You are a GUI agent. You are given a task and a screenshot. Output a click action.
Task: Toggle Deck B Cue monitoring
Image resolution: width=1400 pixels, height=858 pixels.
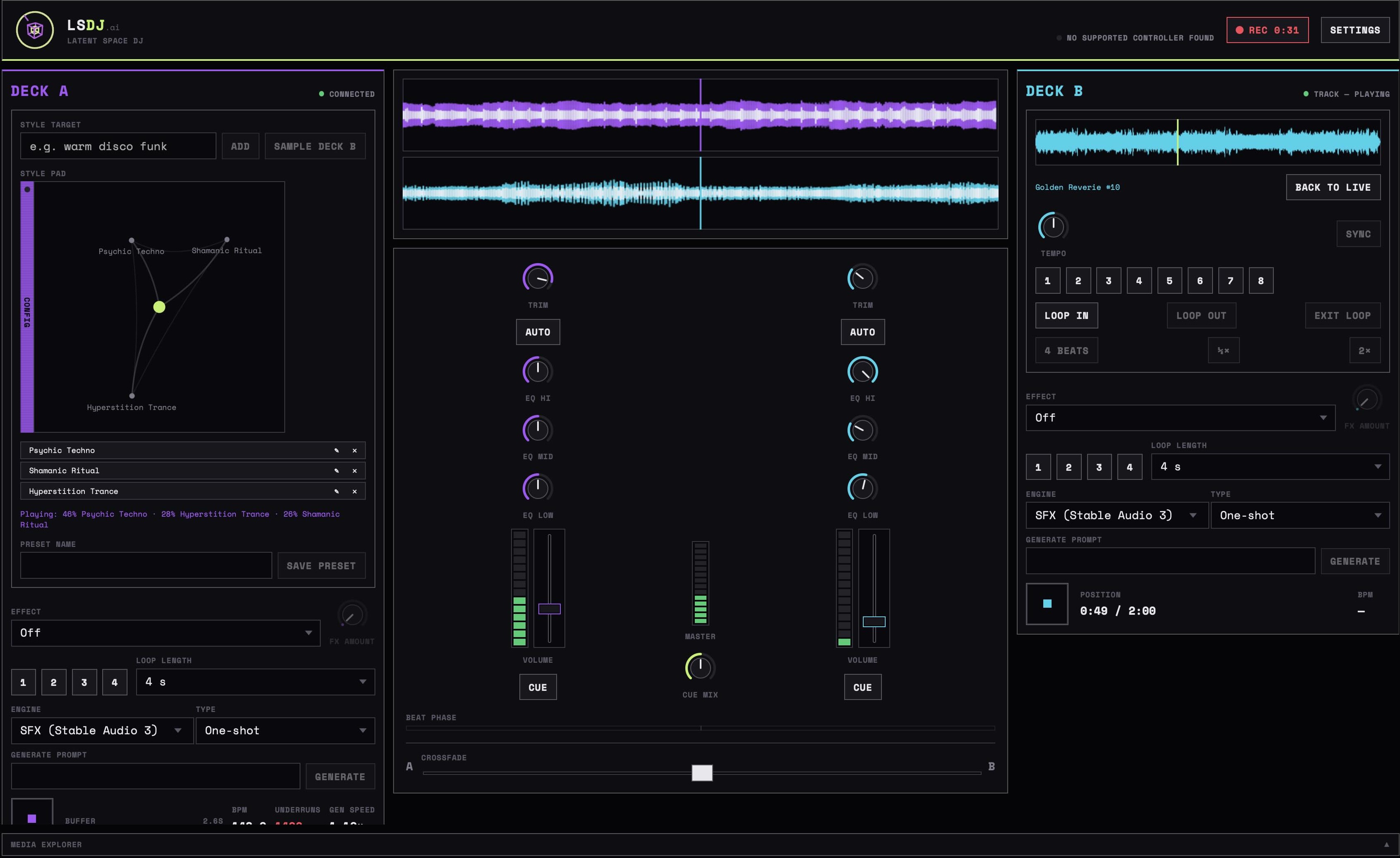coord(862,688)
